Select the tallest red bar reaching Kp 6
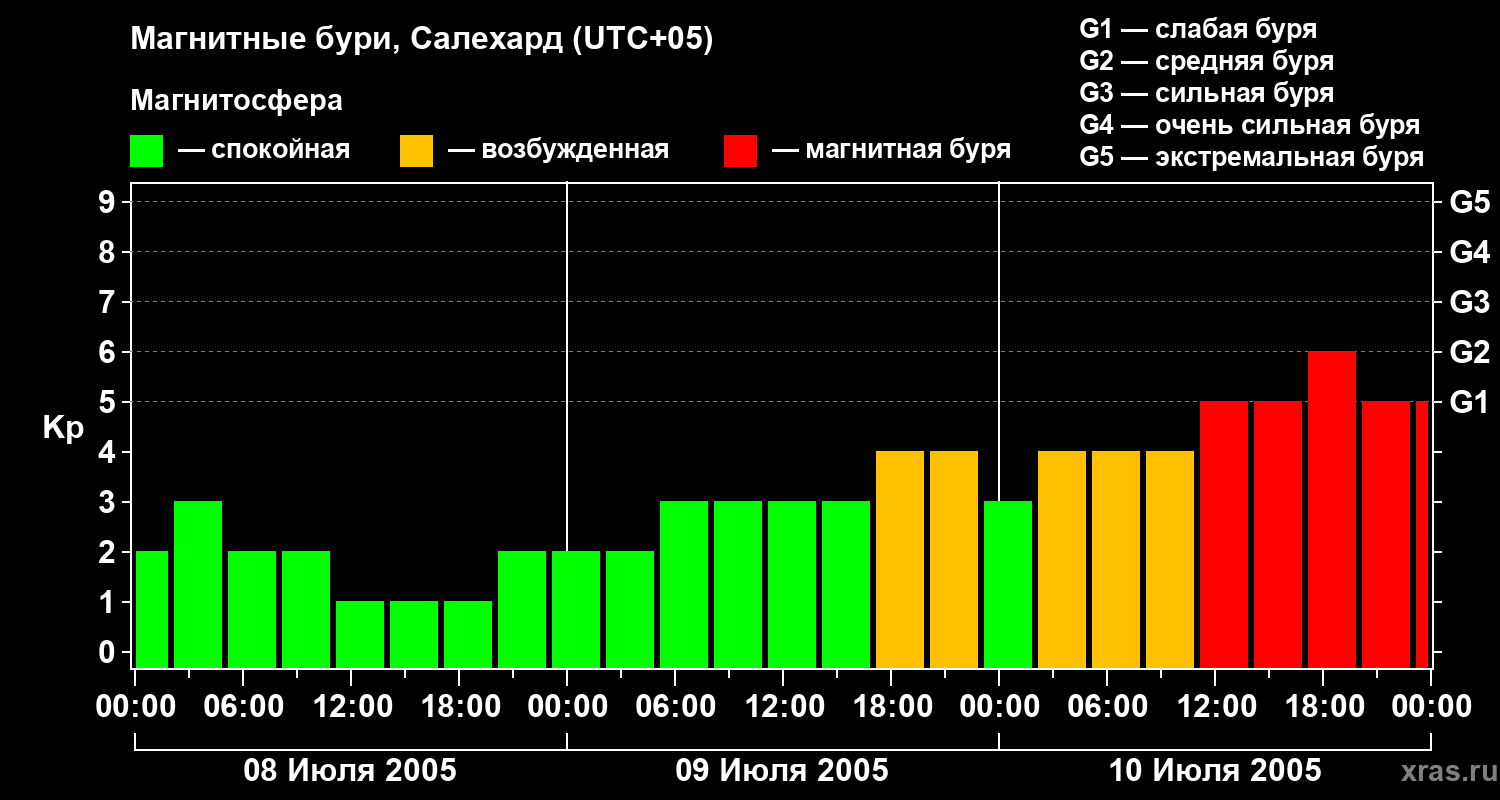The height and width of the screenshot is (800, 1500). point(1332,510)
